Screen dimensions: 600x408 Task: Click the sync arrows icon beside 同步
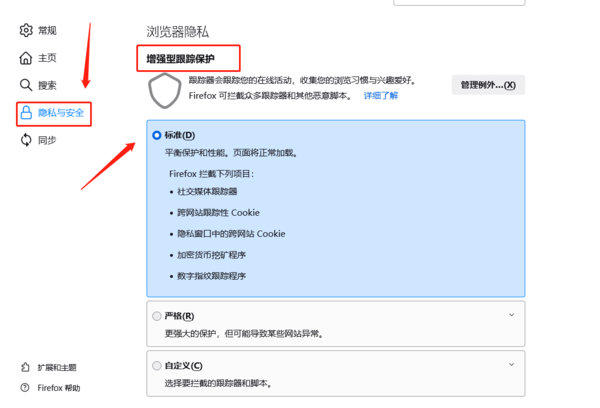(26, 140)
